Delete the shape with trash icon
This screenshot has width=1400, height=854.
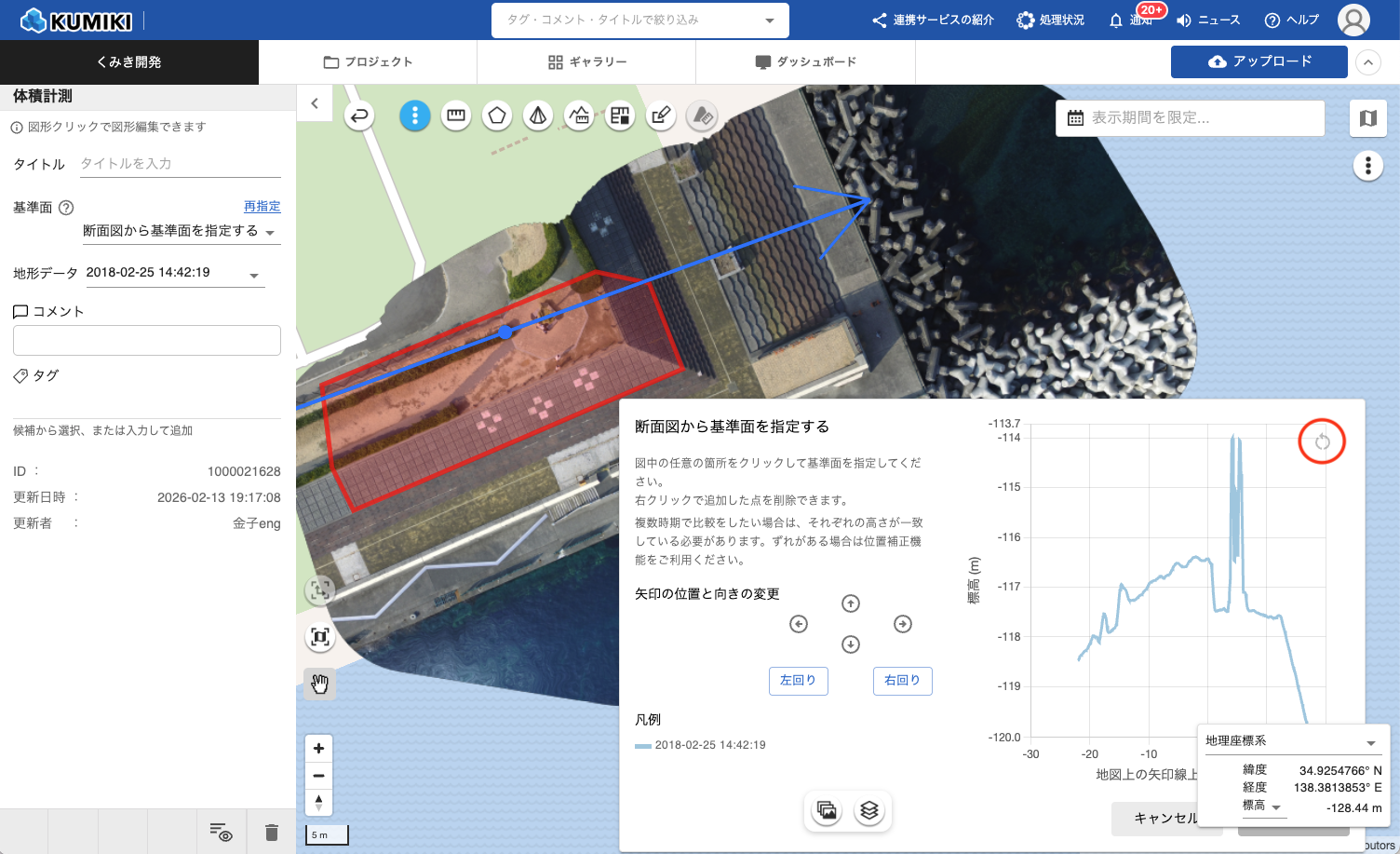pyautogui.click(x=271, y=832)
